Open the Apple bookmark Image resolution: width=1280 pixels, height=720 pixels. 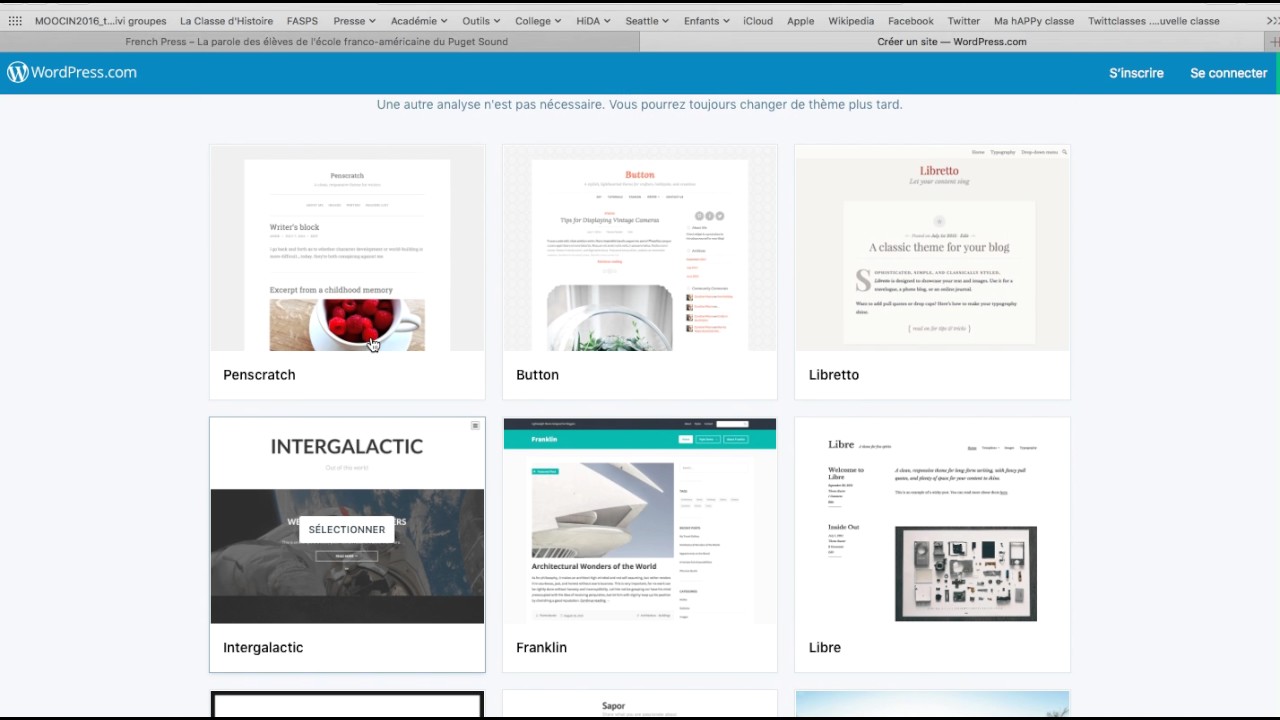click(x=801, y=21)
